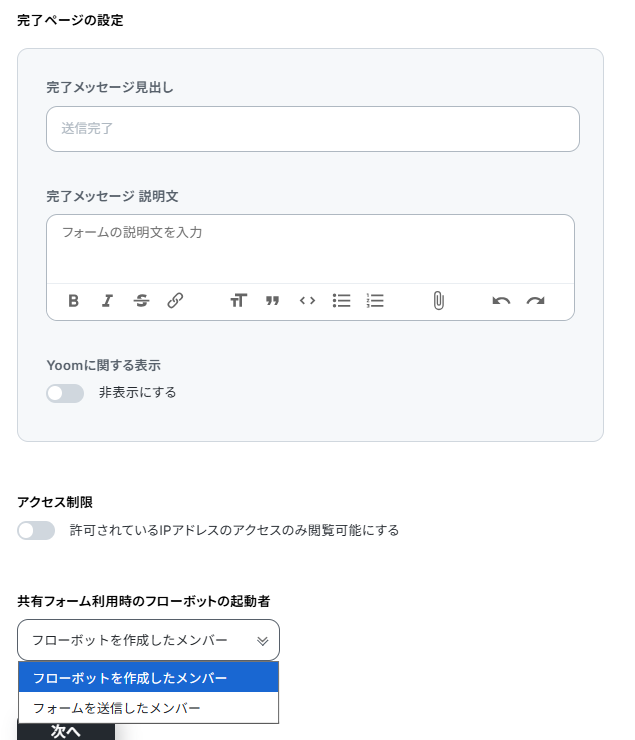The height and width of the screenshot is (740, 635).
Task: Create a numbered list
Action: coord(375,301)
